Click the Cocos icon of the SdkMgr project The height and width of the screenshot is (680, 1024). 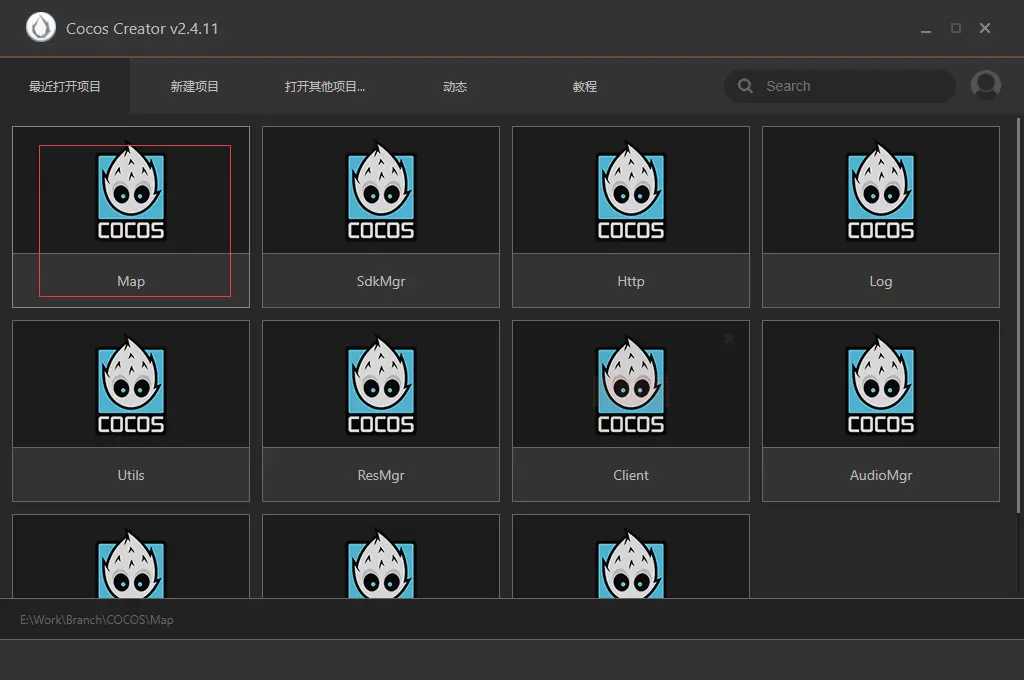click(381, 191)
